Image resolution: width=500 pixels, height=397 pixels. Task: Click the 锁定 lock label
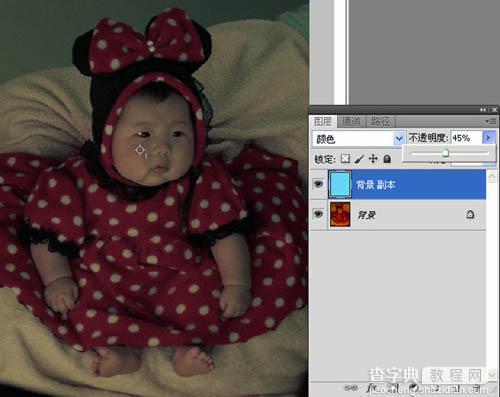pyautogui.click(x=325, y=159)
